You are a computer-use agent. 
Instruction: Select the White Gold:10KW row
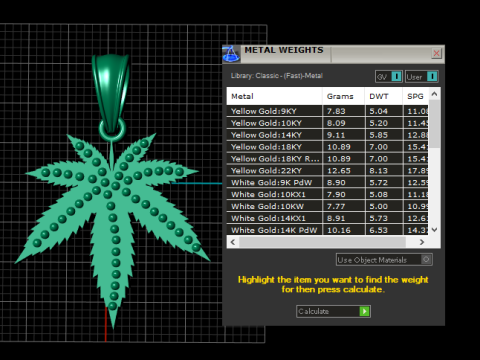[x=327, y=206]
